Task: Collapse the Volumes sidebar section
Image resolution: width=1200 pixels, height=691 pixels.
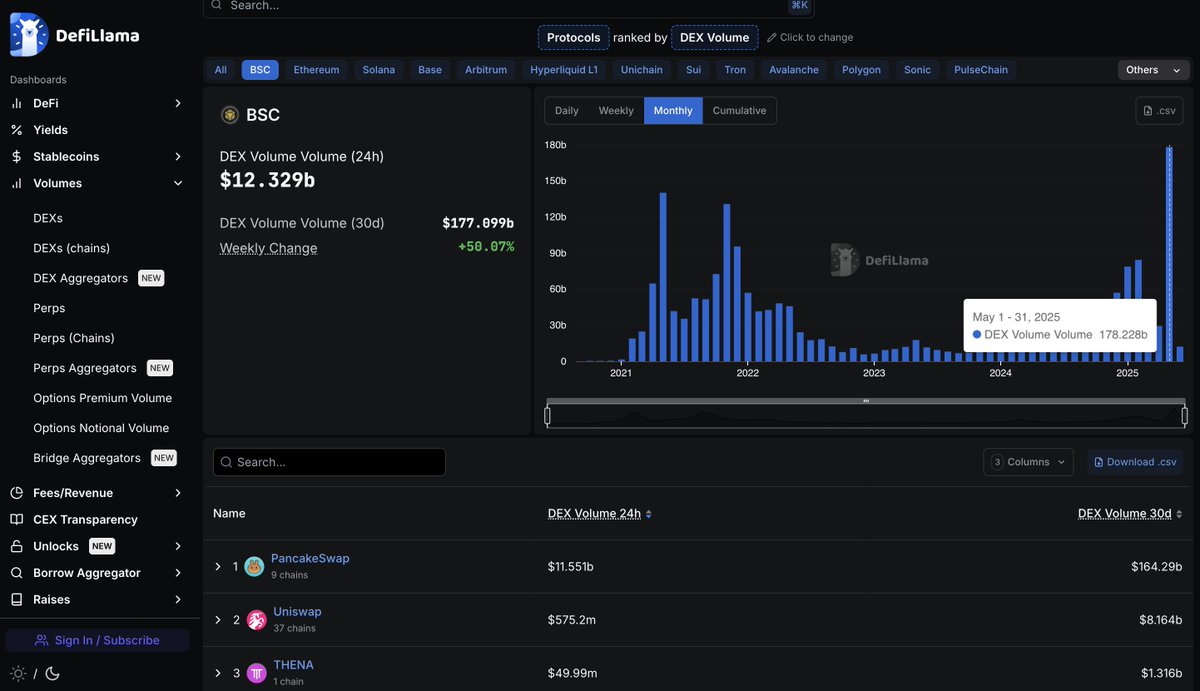Action: click(x=178, y=183)
